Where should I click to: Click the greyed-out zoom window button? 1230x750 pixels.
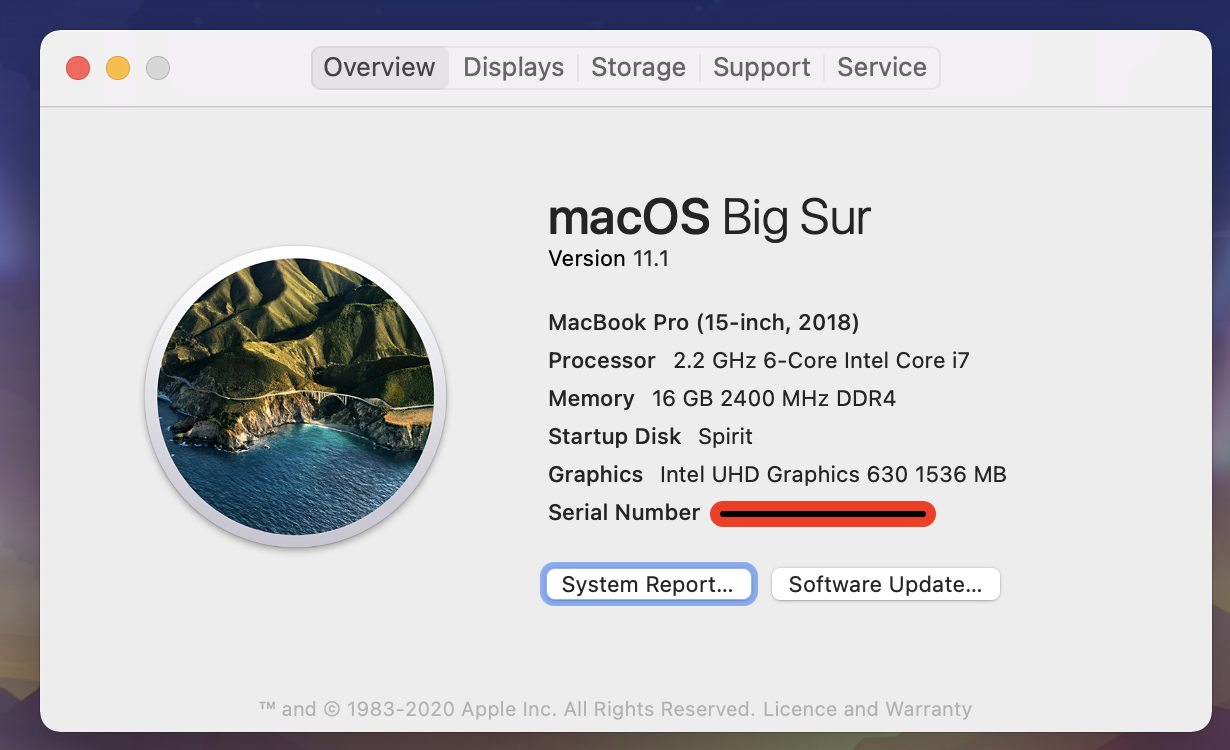158,68
